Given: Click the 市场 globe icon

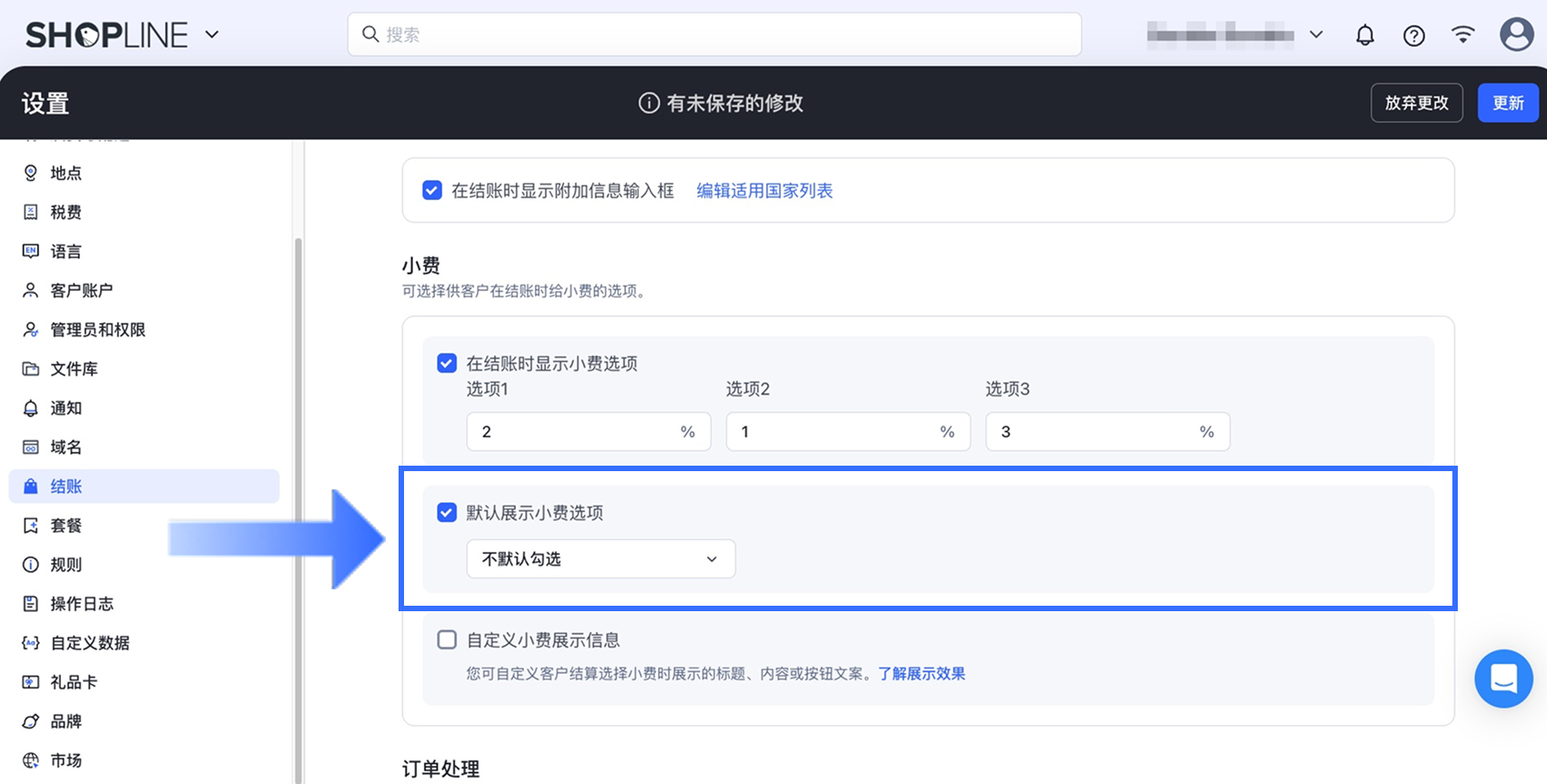Looking at the screenshot, I should [x=31, y=759].
